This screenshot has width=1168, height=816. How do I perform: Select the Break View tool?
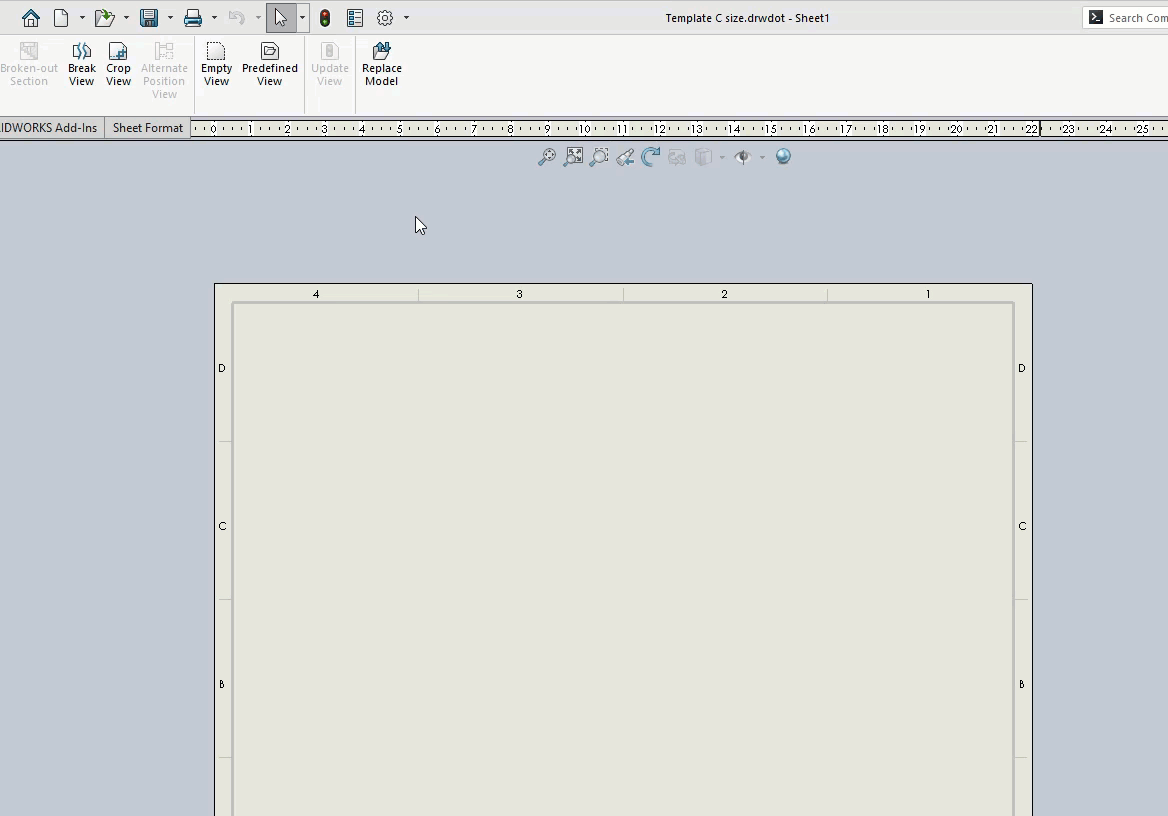pyautogui.click(x=81, y=62)
